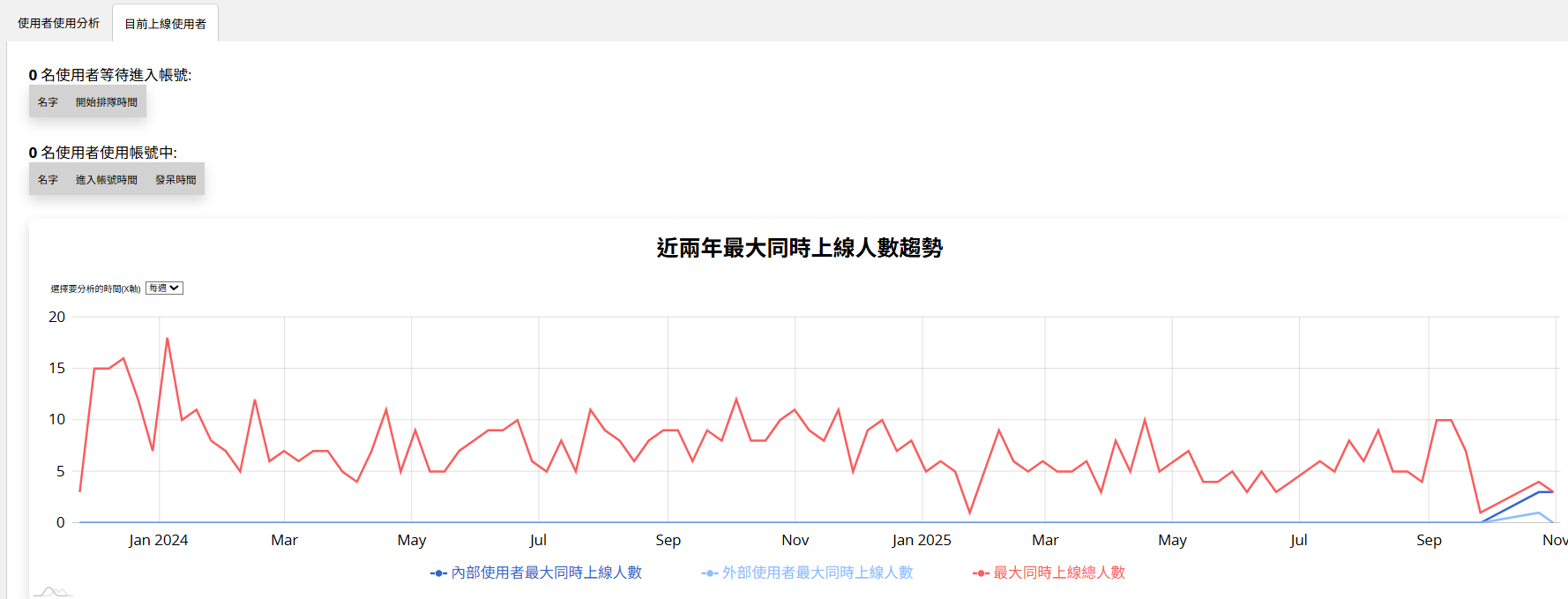The height and width of the screenshot is (599, 1568).
Task: Click the 開始排隊時間 column header
Action: 106,102
